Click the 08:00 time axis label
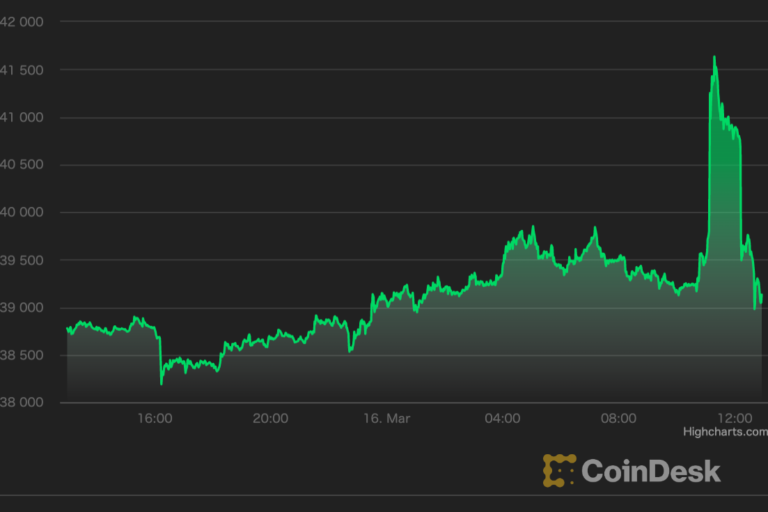The width and height of the screenshot is (768, 512). [619, 418]
